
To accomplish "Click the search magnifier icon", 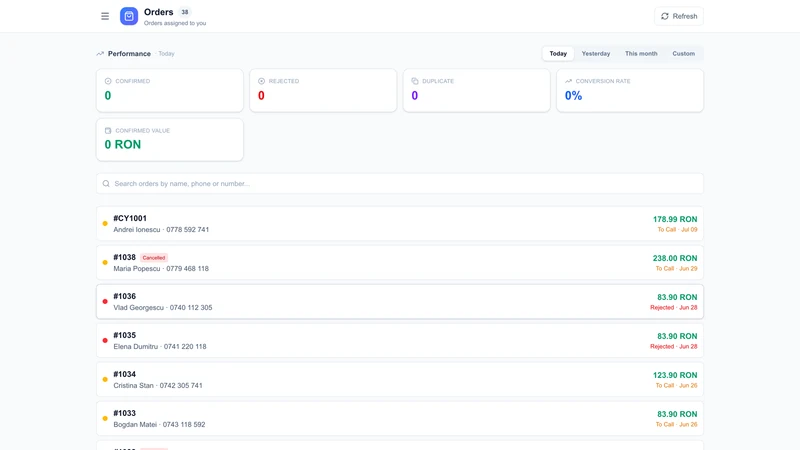I will [106, 184].
